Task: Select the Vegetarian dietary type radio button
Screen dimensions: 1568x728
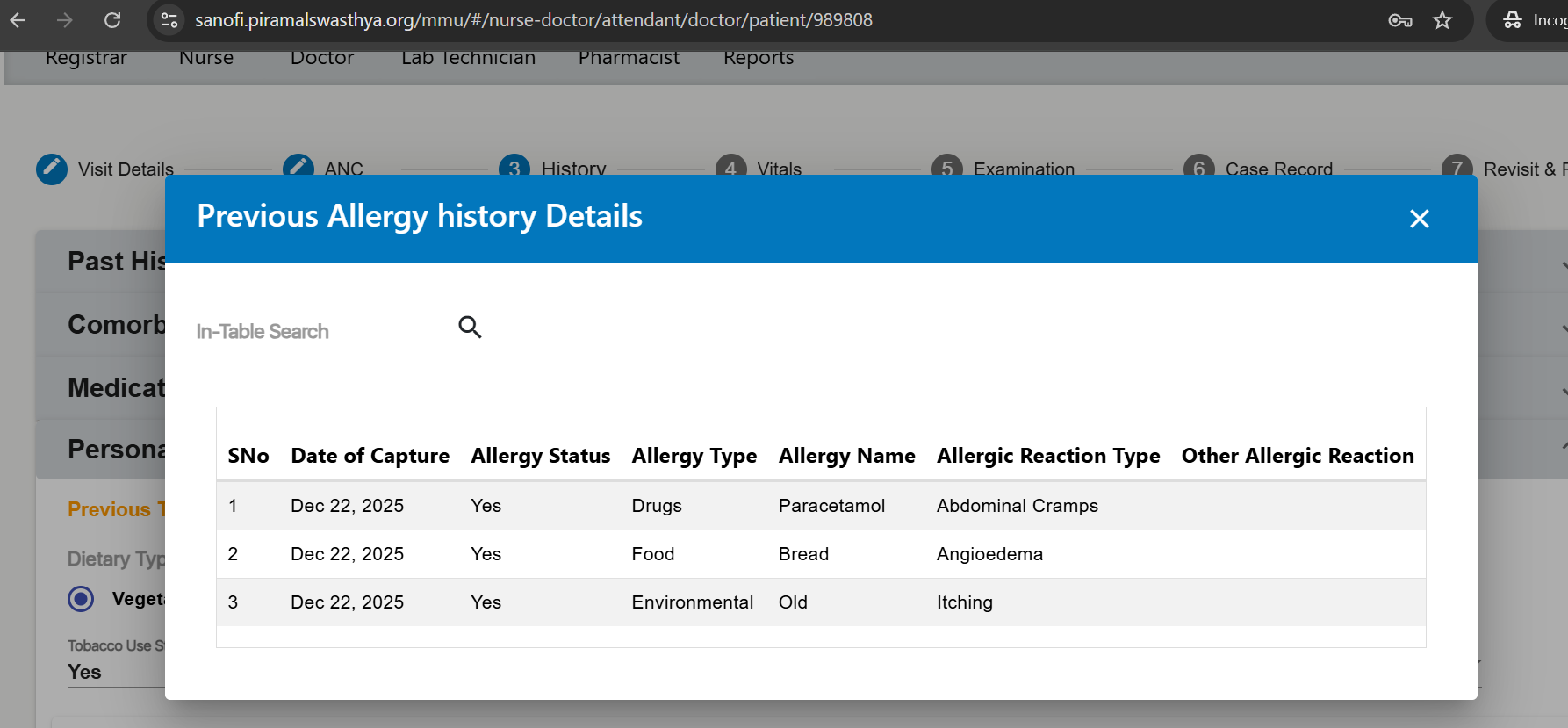Action: [81, 599]
